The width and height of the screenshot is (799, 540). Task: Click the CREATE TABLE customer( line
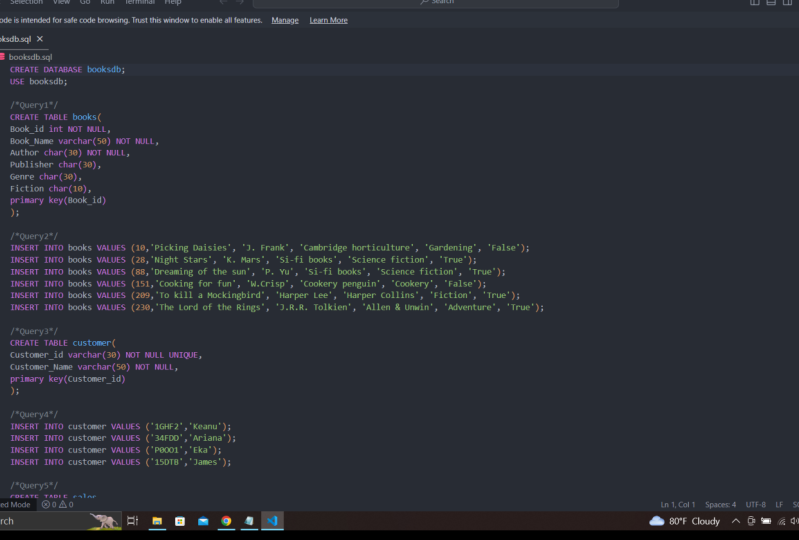[63, 343]
